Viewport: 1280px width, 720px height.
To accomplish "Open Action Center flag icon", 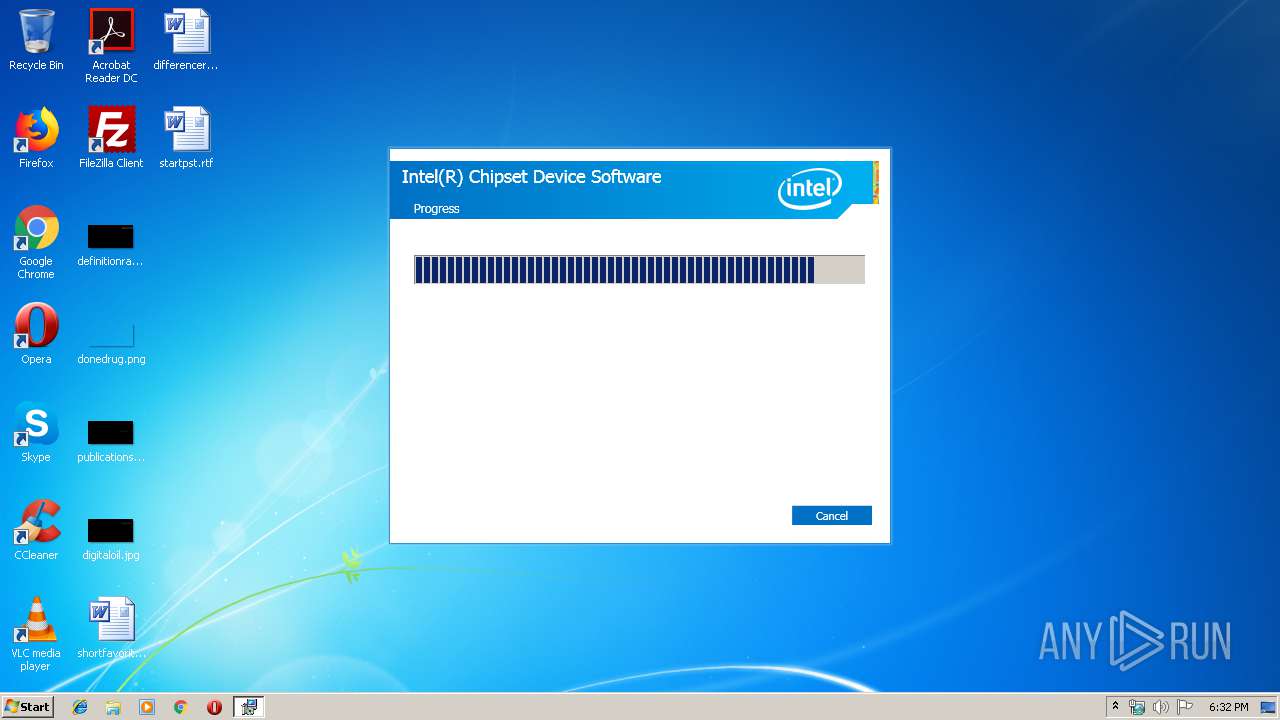I will tap(1184, 707).
